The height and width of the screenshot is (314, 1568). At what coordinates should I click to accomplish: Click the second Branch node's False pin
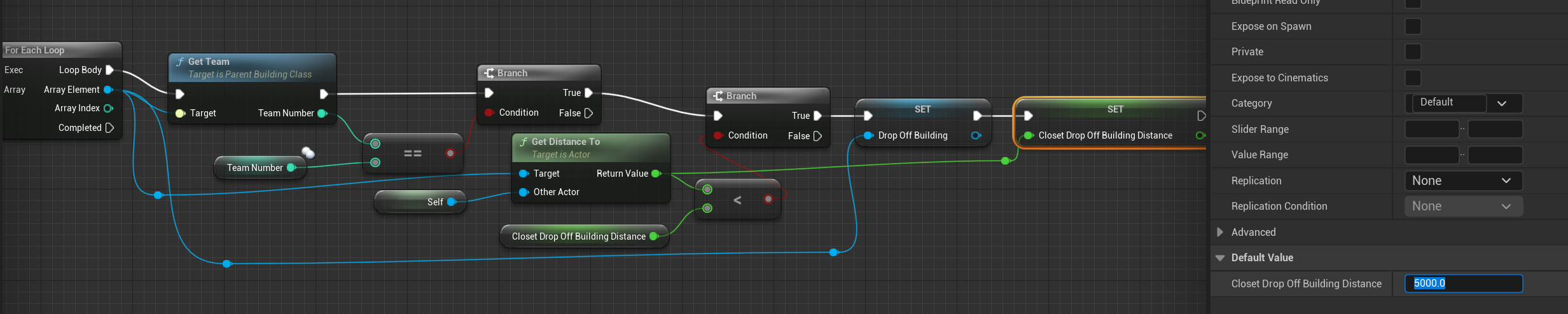tap(817, 136)
